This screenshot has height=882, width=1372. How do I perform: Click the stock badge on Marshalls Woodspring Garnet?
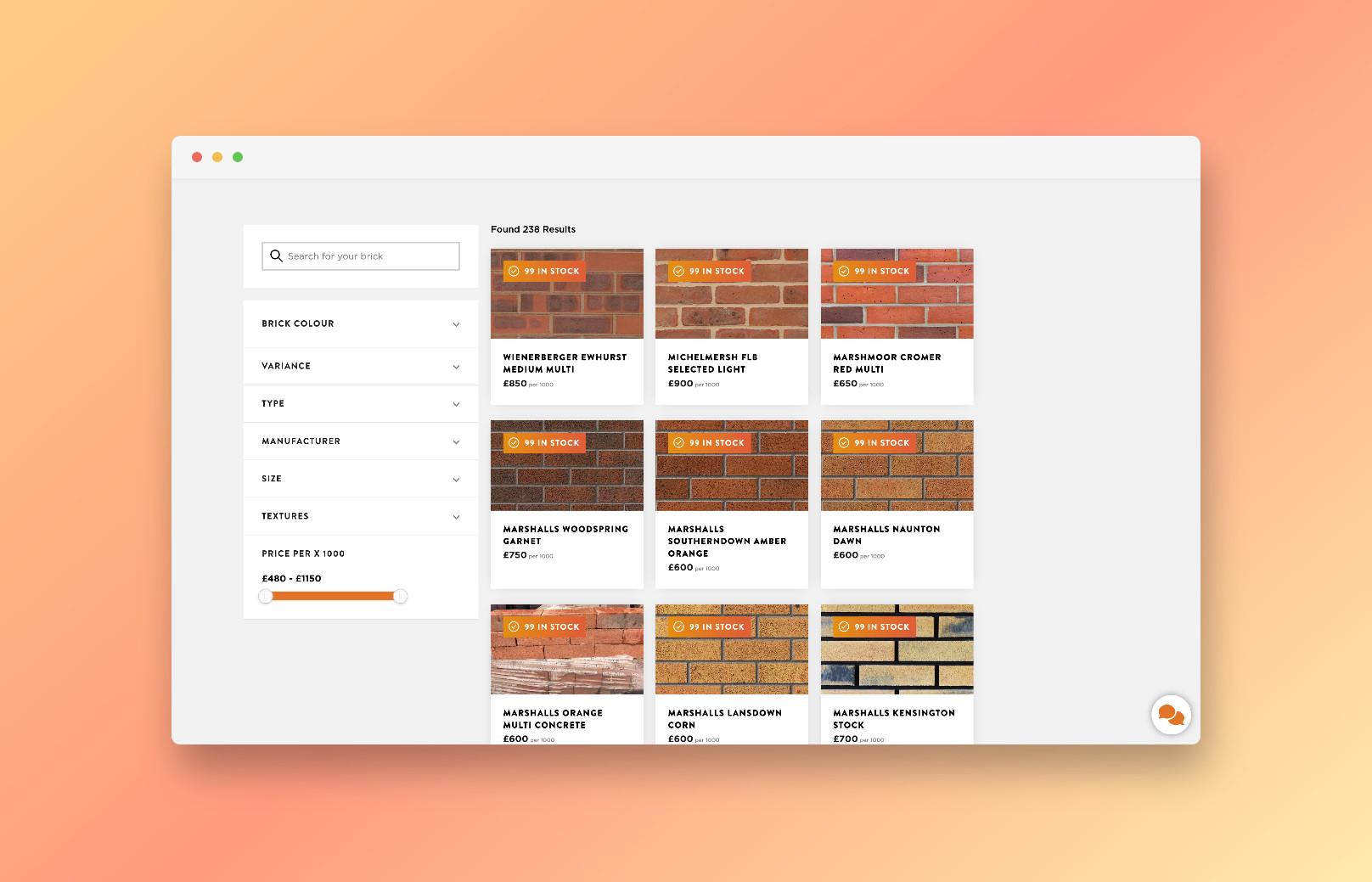pos(543,443)
